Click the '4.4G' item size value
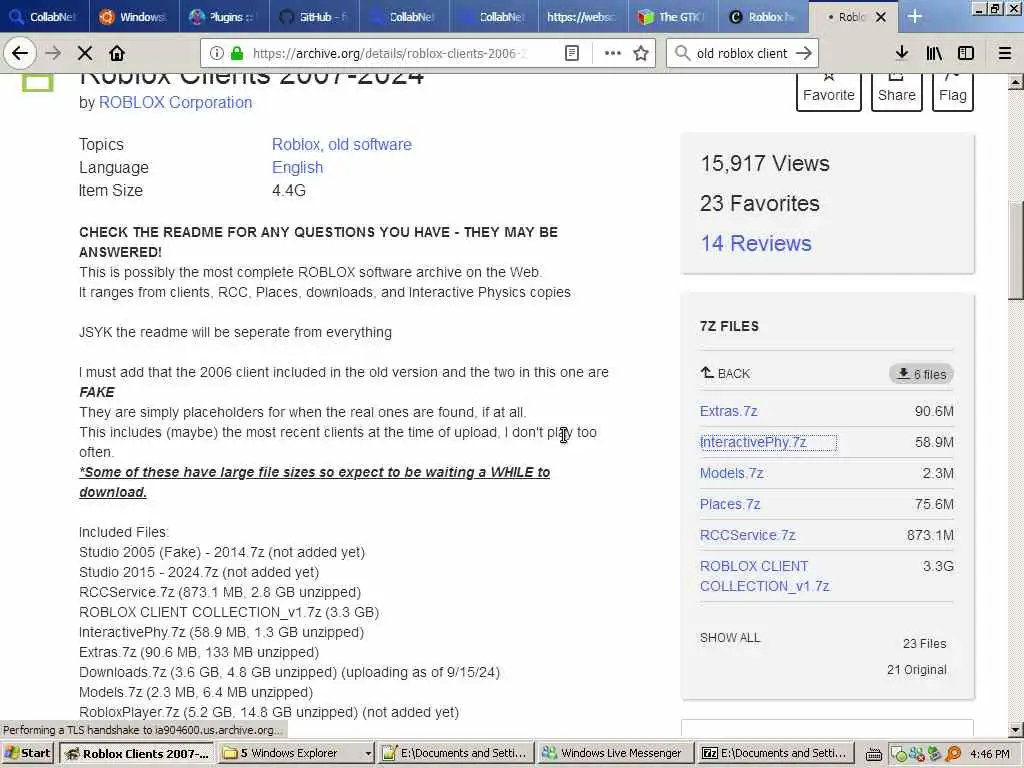 [x=289, y=190]
